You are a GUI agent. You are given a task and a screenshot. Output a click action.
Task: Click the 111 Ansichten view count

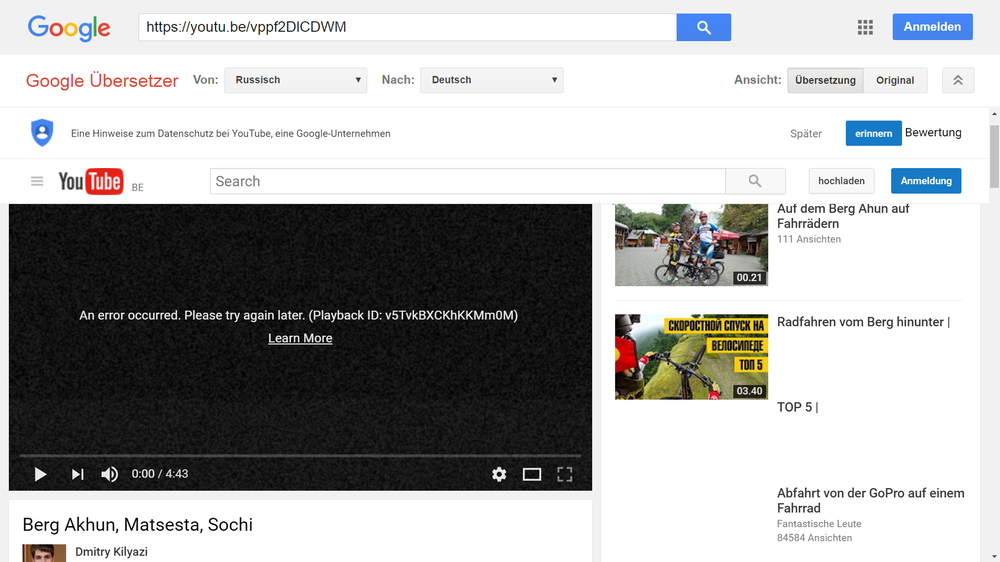click(809, 239)
